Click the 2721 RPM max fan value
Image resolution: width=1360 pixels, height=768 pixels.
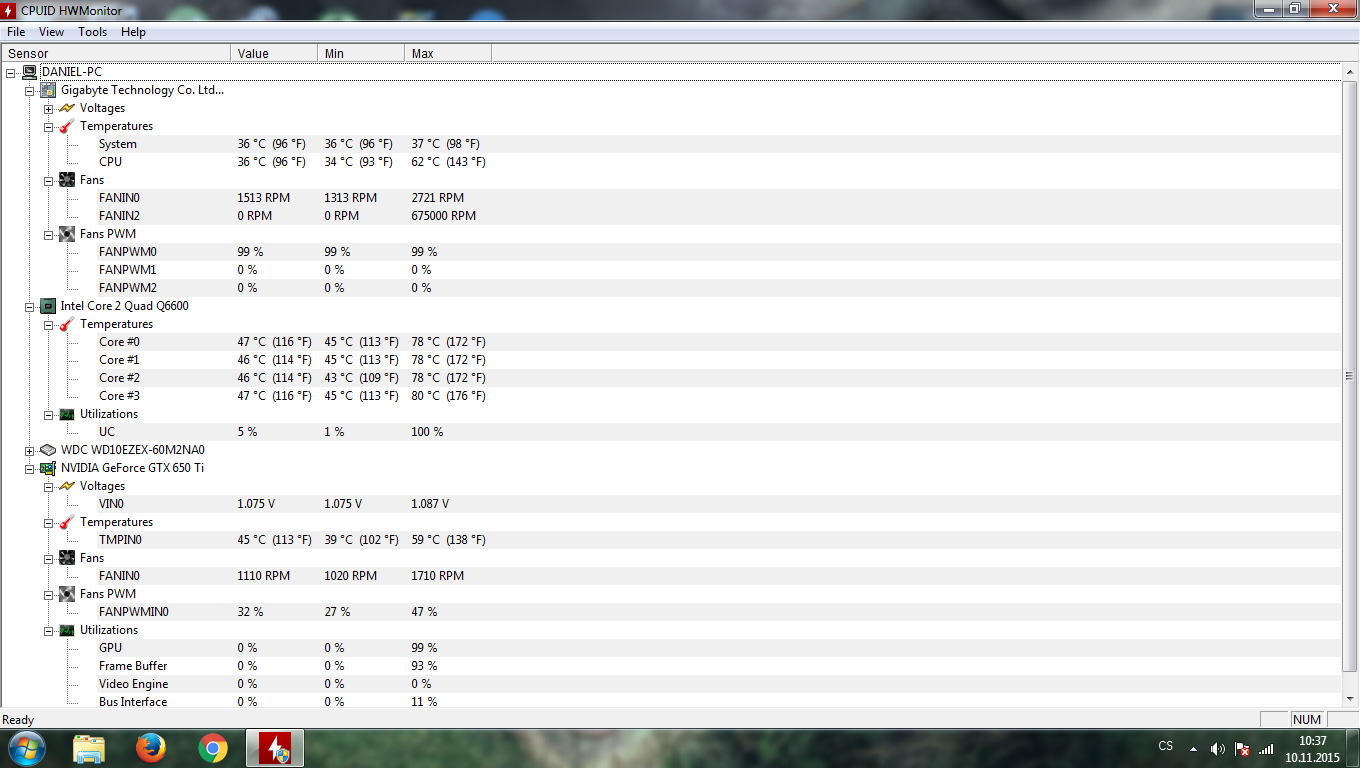(437, 198)
